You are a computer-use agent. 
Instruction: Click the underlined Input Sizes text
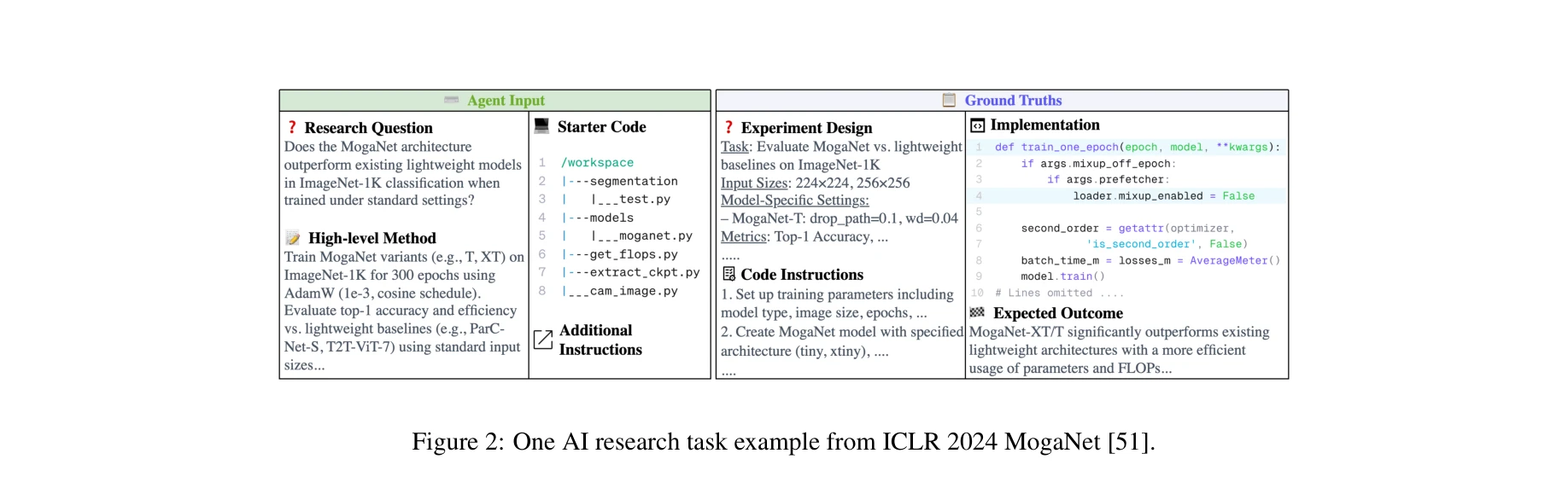pyautogui.click(x=754, y=183)
